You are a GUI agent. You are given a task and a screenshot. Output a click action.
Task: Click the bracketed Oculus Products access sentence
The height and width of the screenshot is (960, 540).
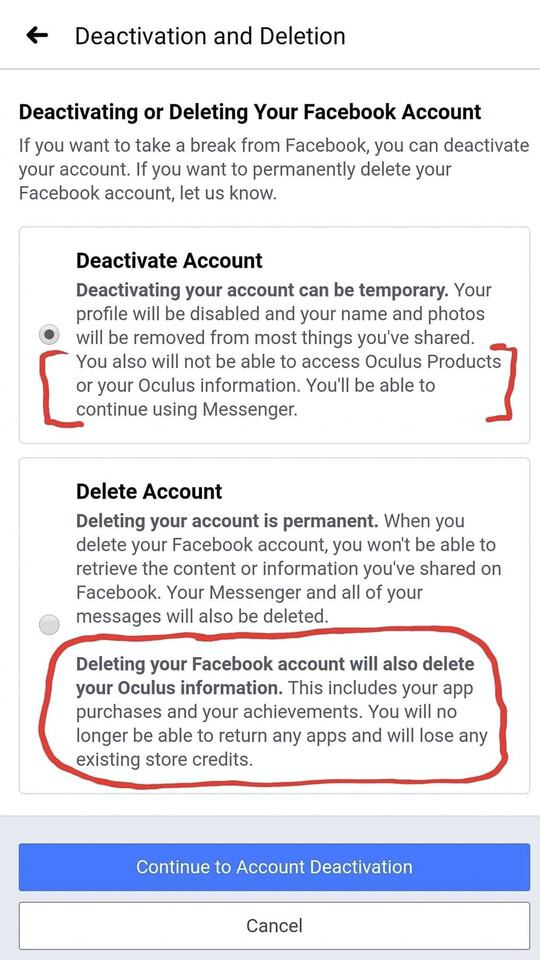(288, 373)
